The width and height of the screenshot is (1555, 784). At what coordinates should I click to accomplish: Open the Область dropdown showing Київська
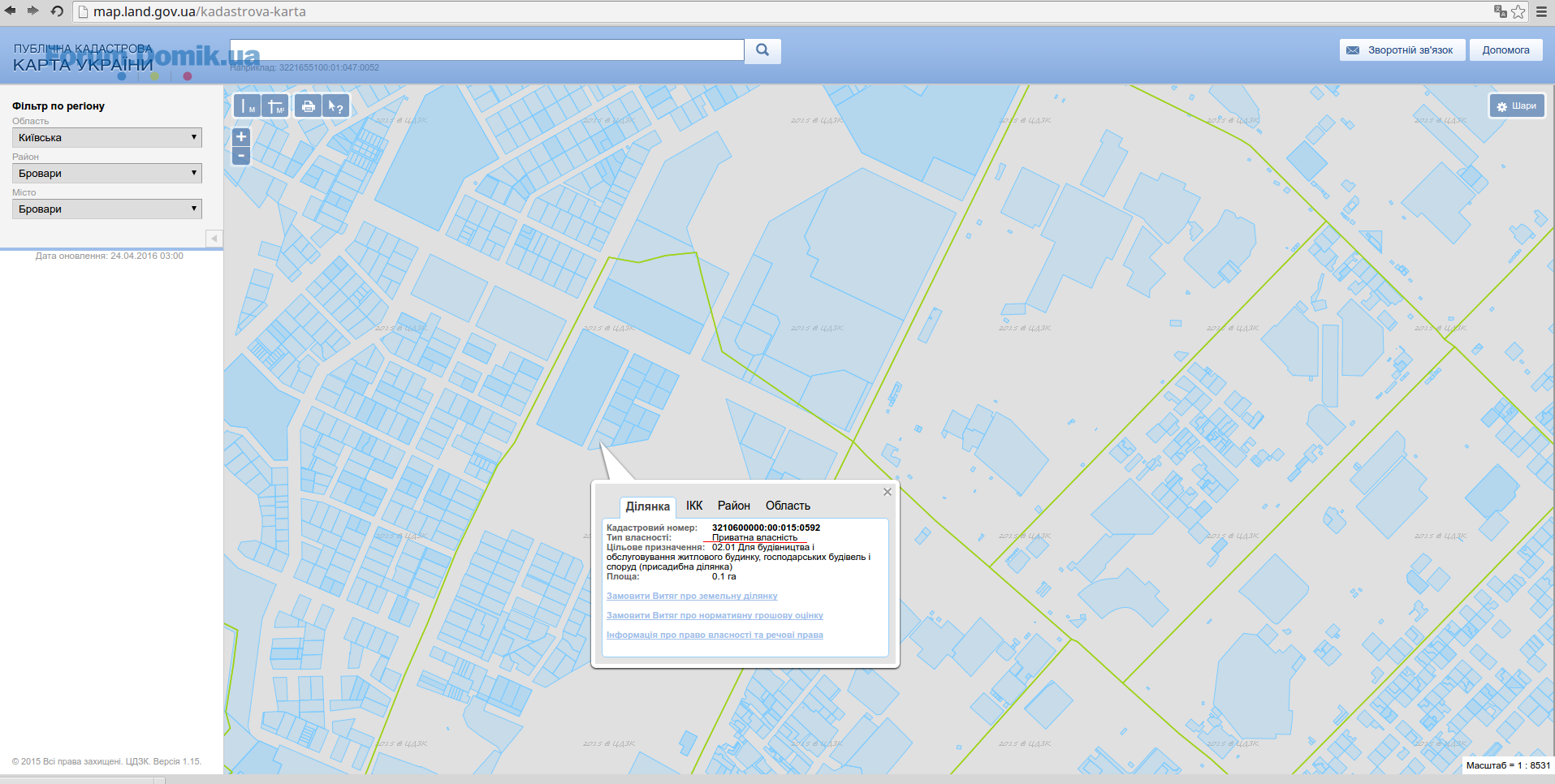(106, 137)
